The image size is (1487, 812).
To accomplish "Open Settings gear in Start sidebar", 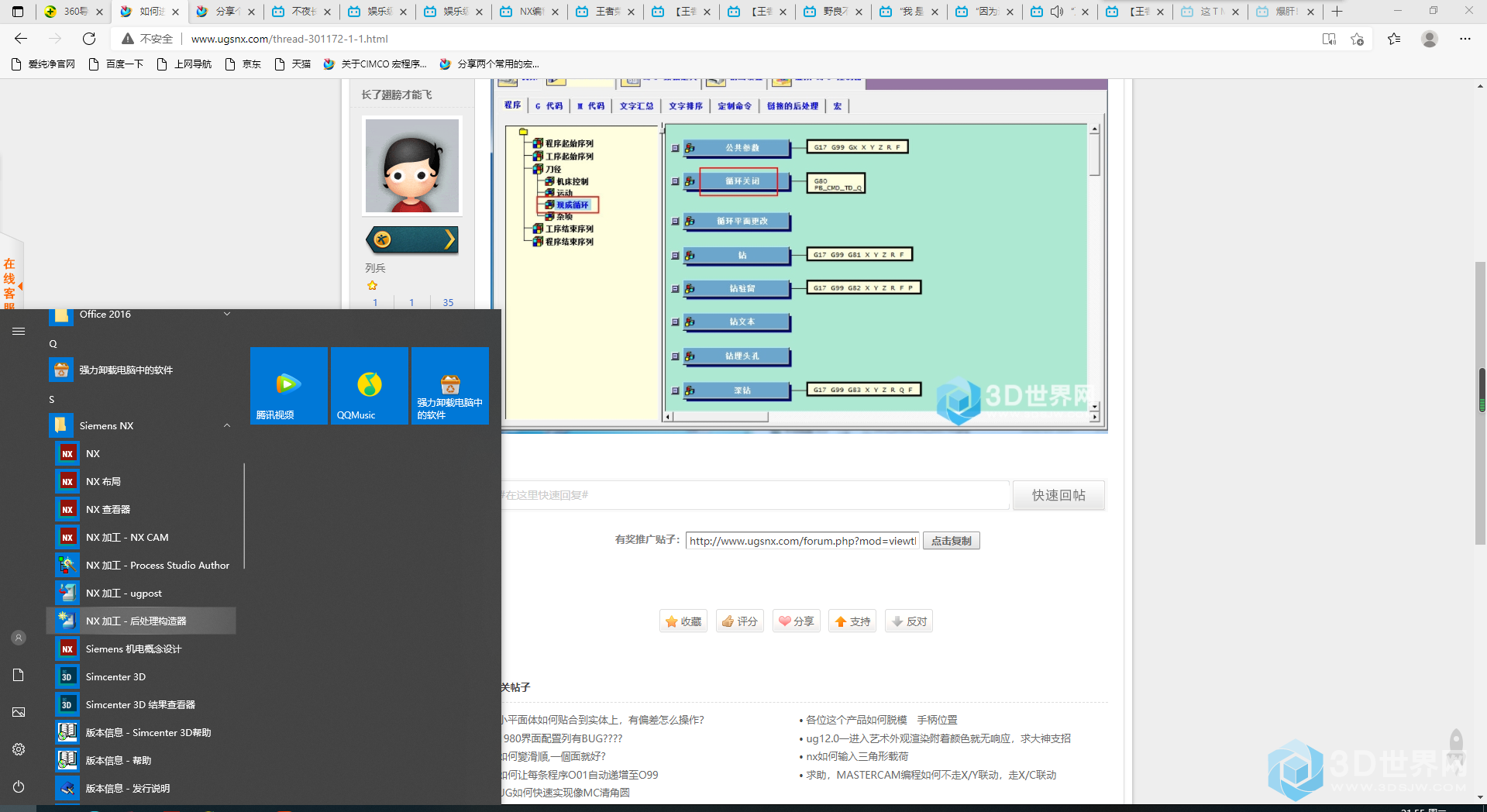I will [x=19, y=749].
